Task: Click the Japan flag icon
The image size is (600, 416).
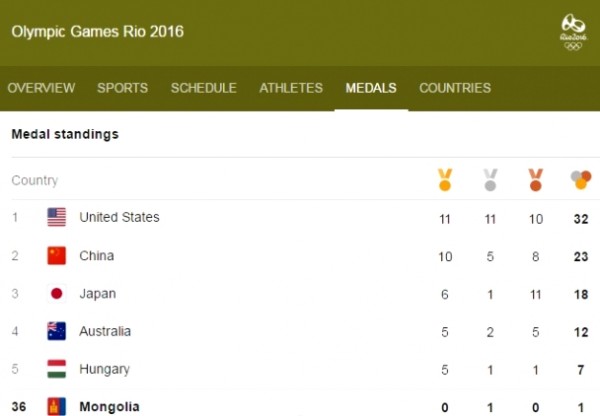Action: (x=57, y=294)
